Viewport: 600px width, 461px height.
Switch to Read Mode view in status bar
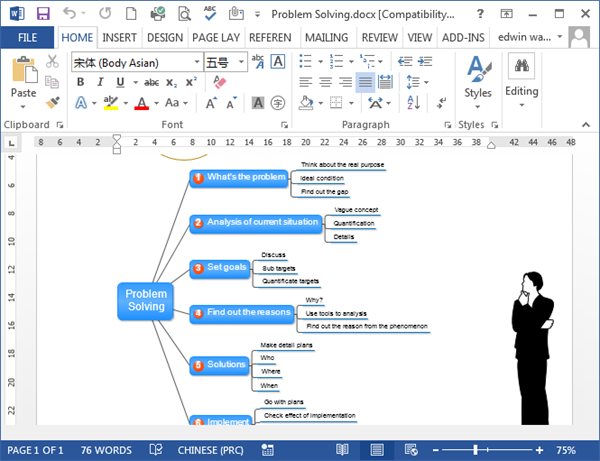pos(343,450)
